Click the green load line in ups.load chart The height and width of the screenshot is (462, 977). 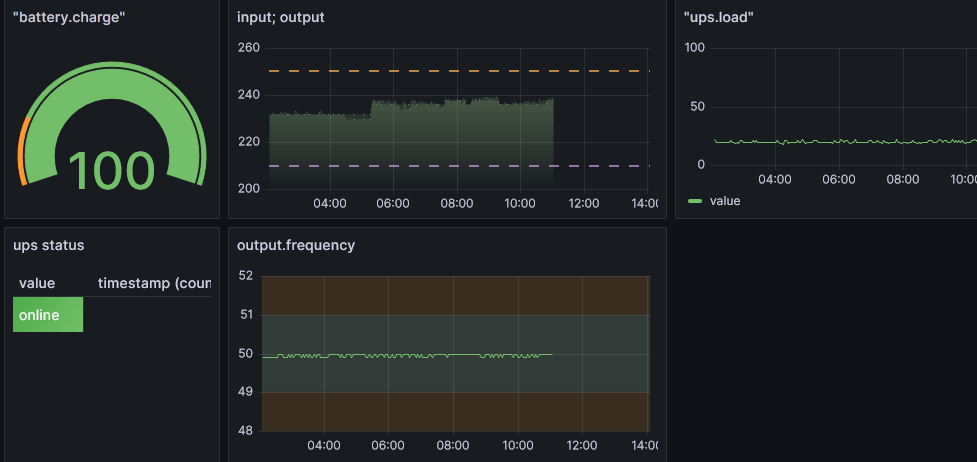850,142
